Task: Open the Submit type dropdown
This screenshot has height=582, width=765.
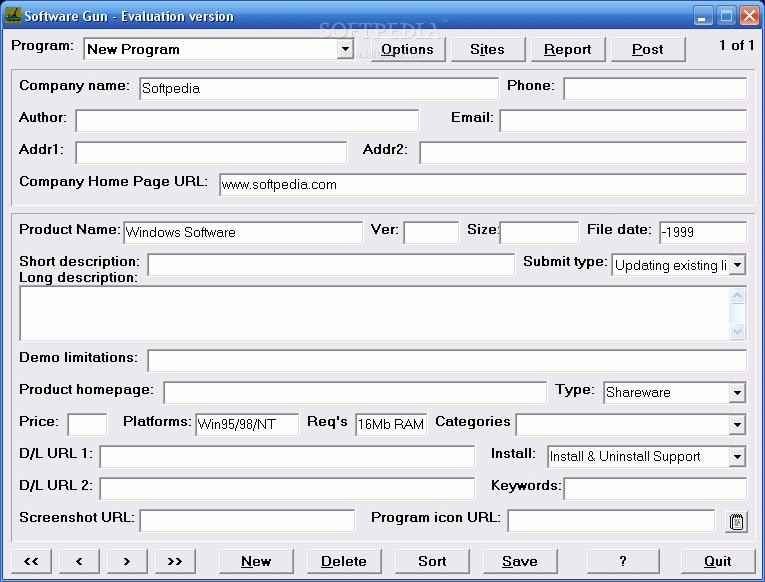Action: 737,265
